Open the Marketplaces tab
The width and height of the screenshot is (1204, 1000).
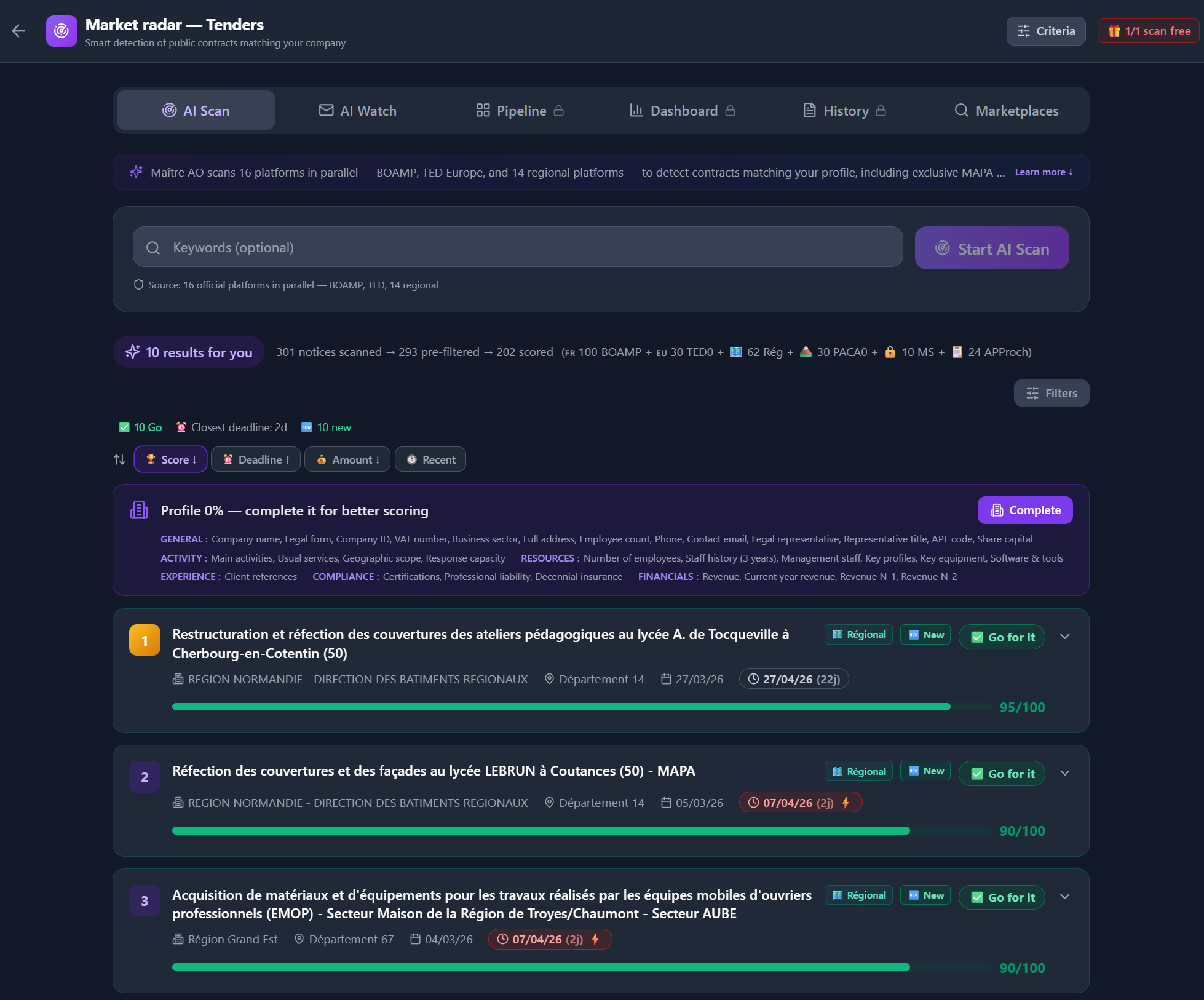pyautogui.click(x=1007, y=111)
